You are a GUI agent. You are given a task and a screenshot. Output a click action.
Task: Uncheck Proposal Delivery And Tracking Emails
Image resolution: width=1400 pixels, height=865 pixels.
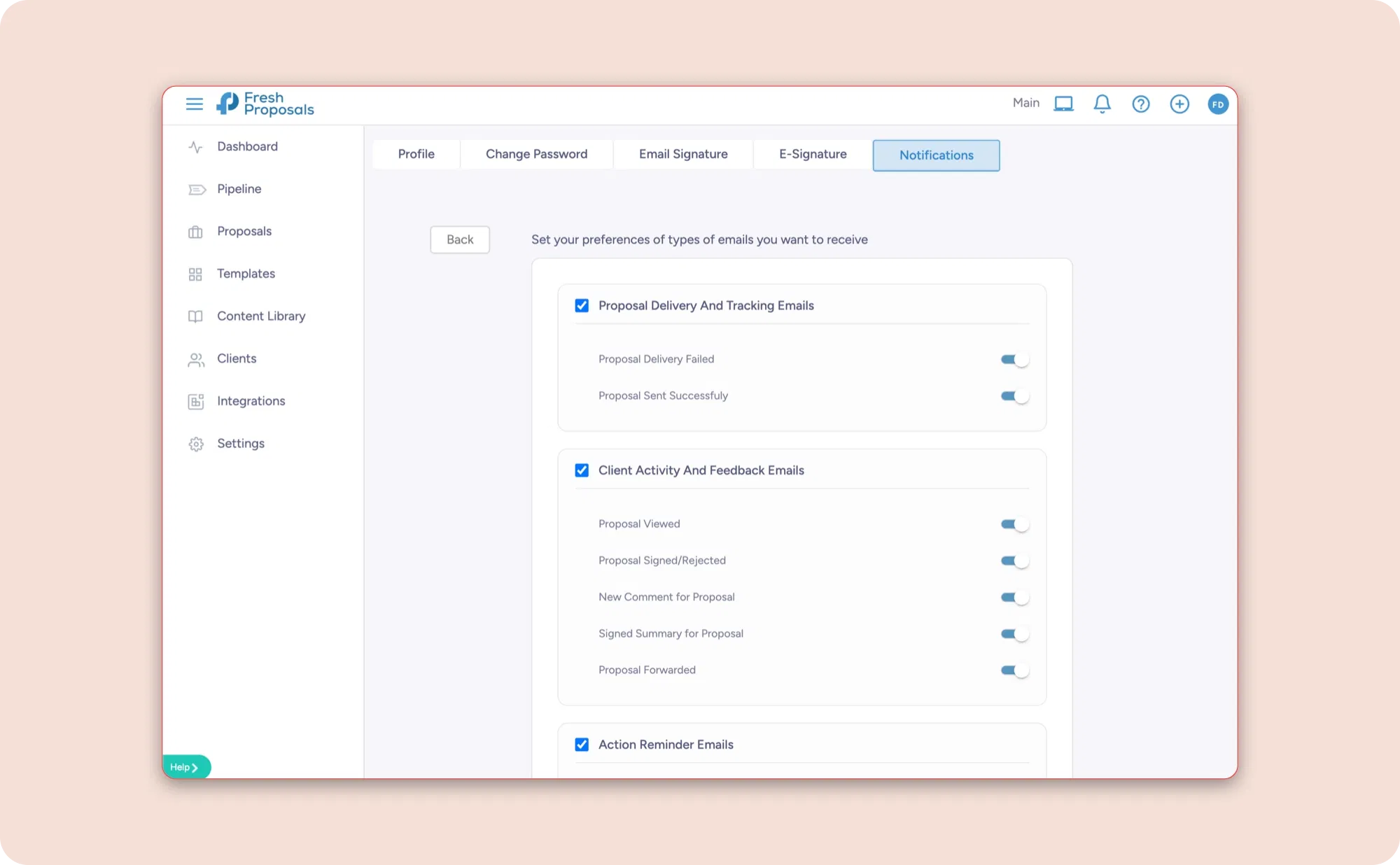click(582, 306)
